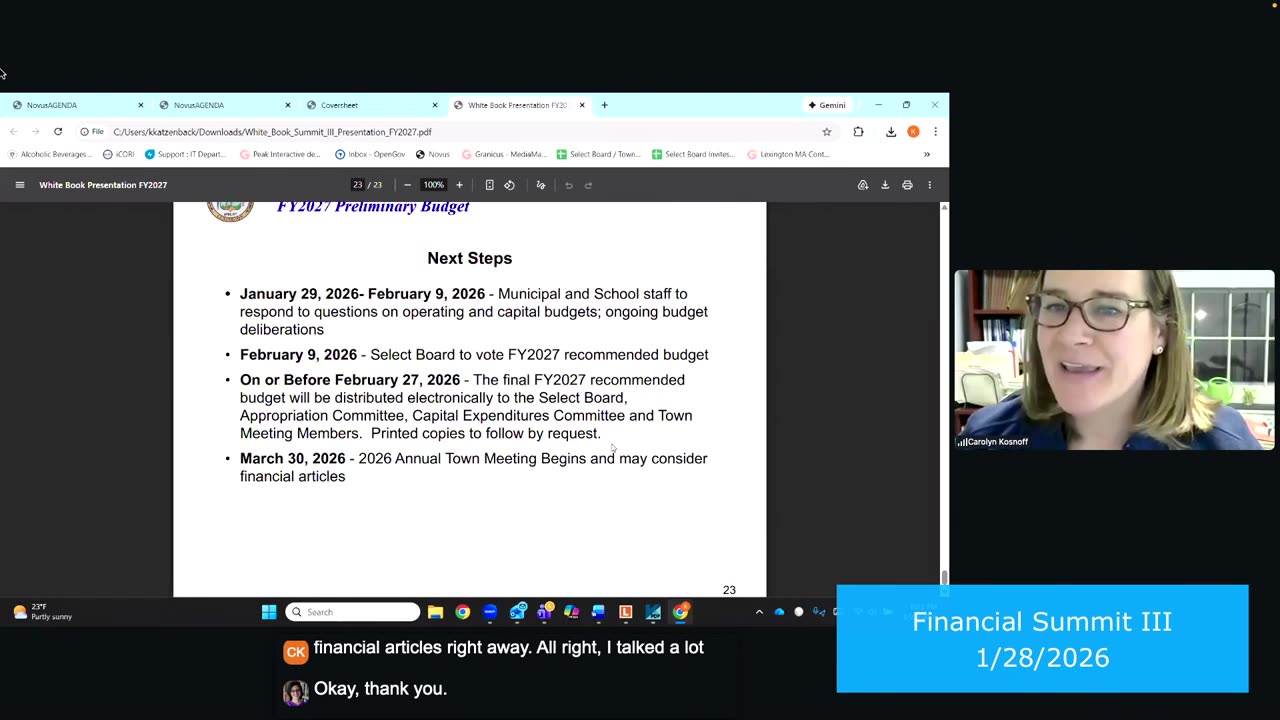Zoom out the PDF with the minus button

click(x=407, y=185)
